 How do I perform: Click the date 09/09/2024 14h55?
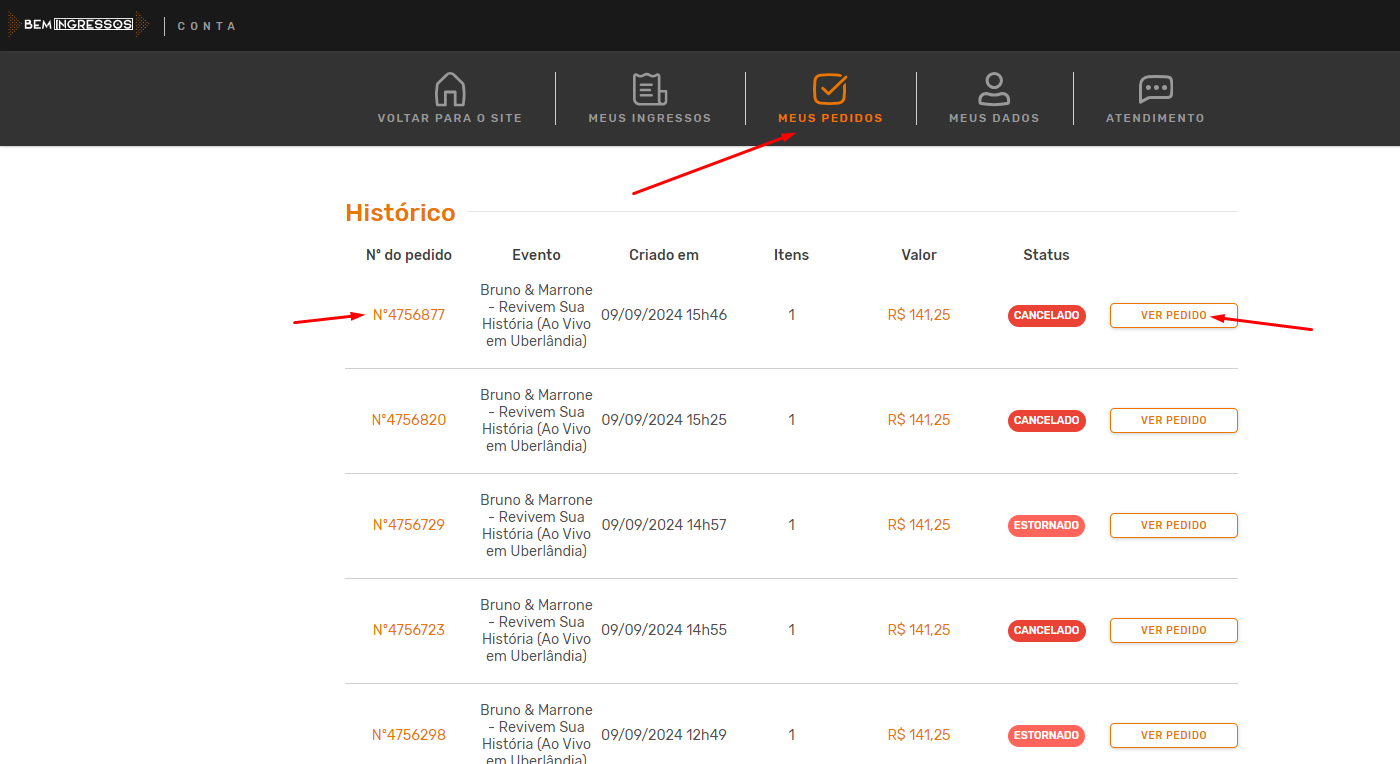(664, 630)
